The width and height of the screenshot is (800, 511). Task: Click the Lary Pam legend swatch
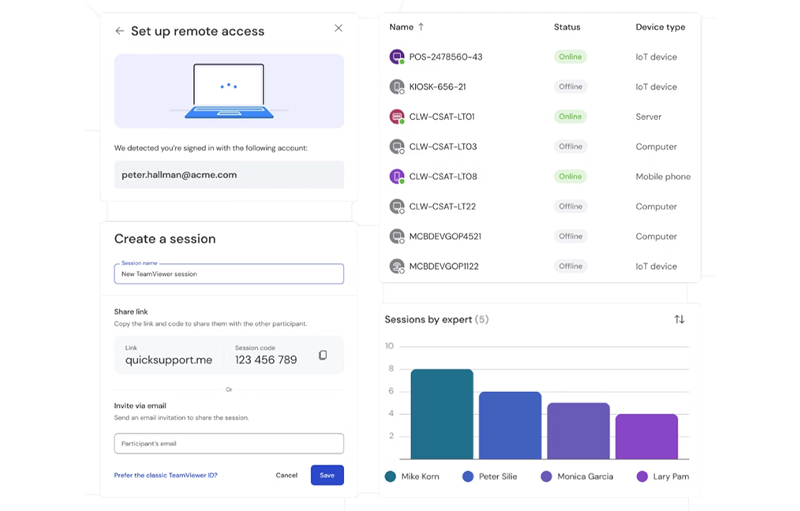[x=642, y=476]
